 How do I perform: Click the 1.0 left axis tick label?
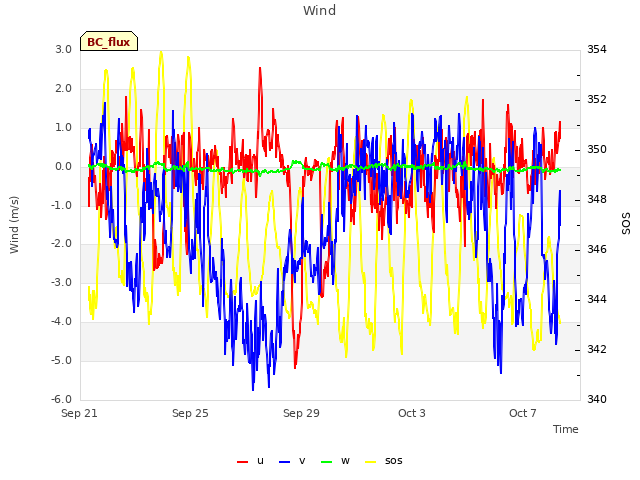[x=64, y=128]
